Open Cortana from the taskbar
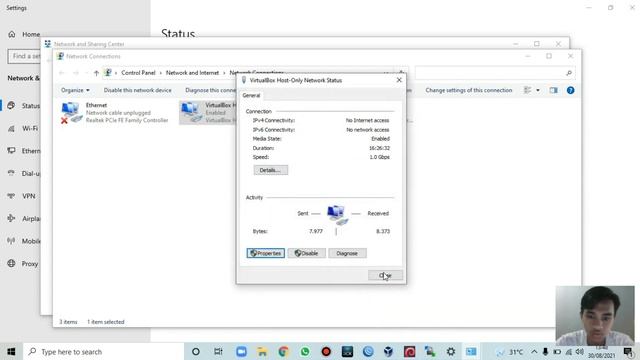 coord(196,351)
